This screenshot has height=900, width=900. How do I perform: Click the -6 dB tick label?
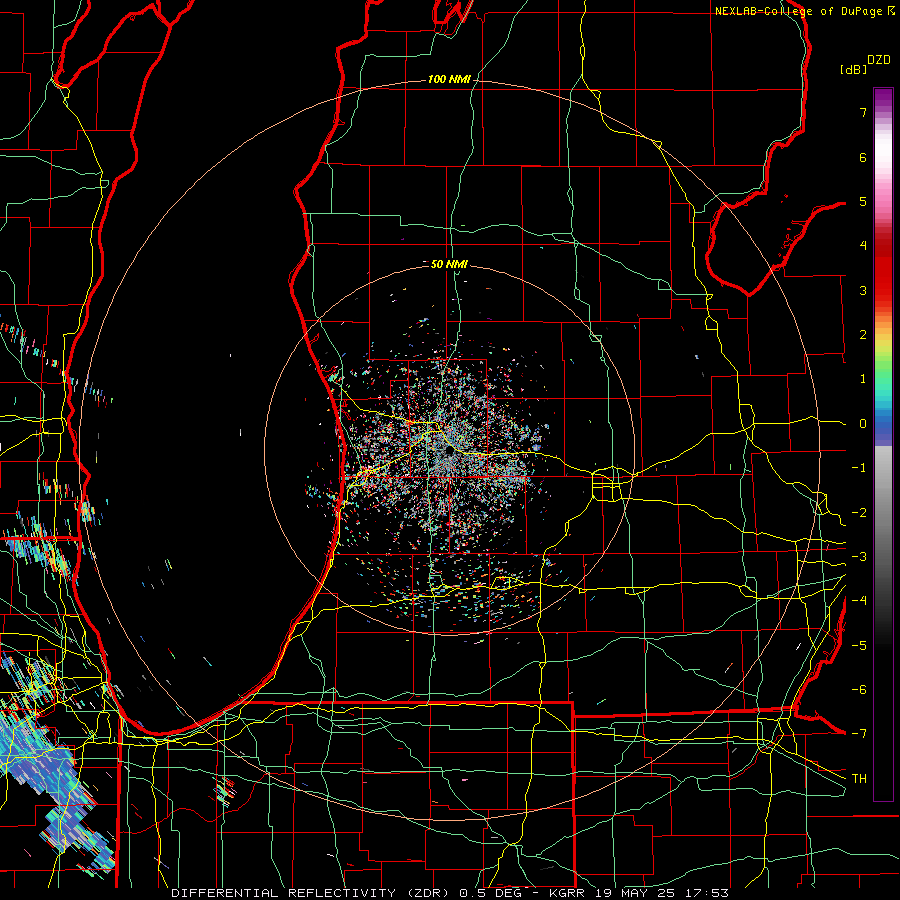(859, 689)
